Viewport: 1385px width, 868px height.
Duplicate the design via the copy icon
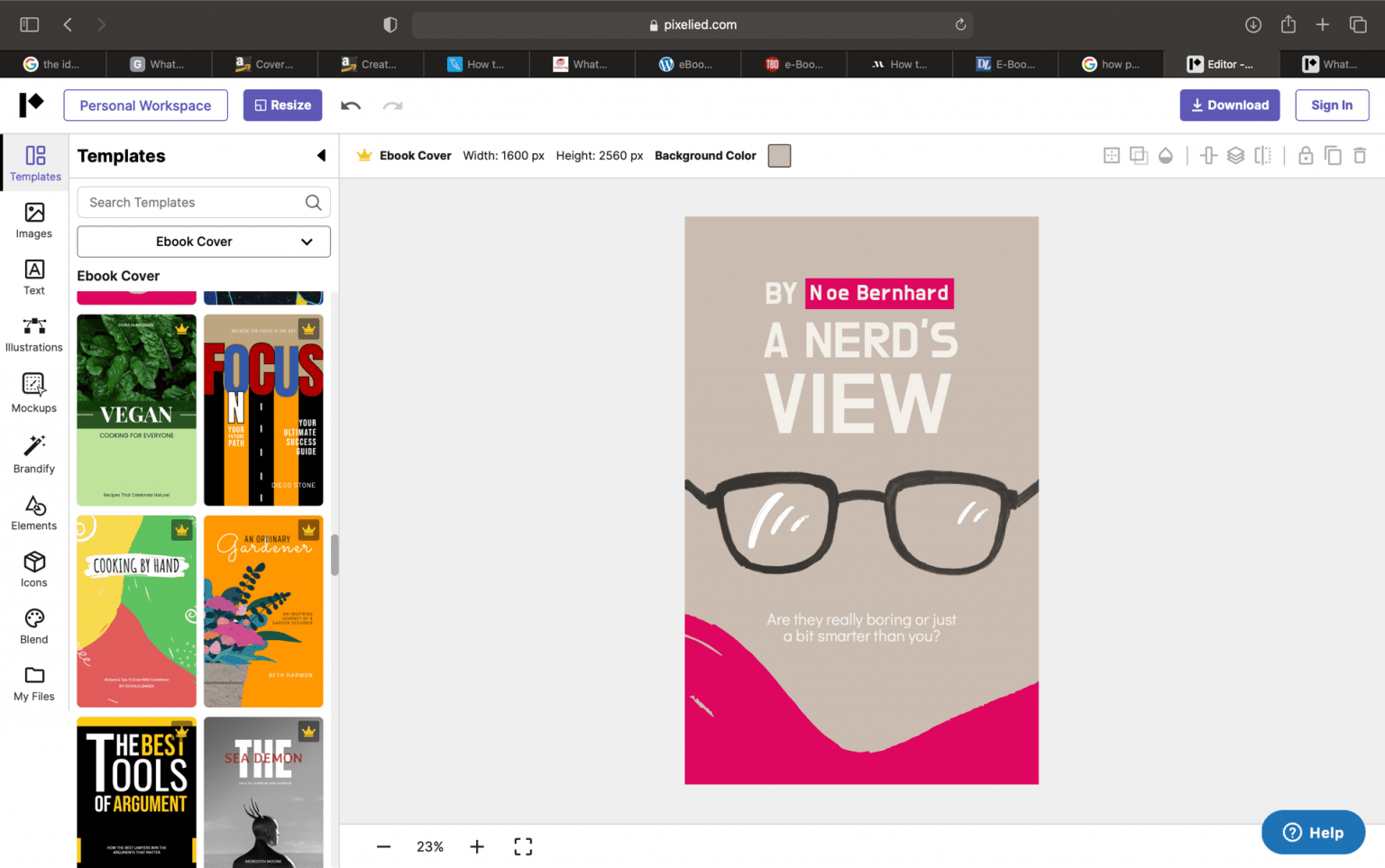tap(1333, 155)
